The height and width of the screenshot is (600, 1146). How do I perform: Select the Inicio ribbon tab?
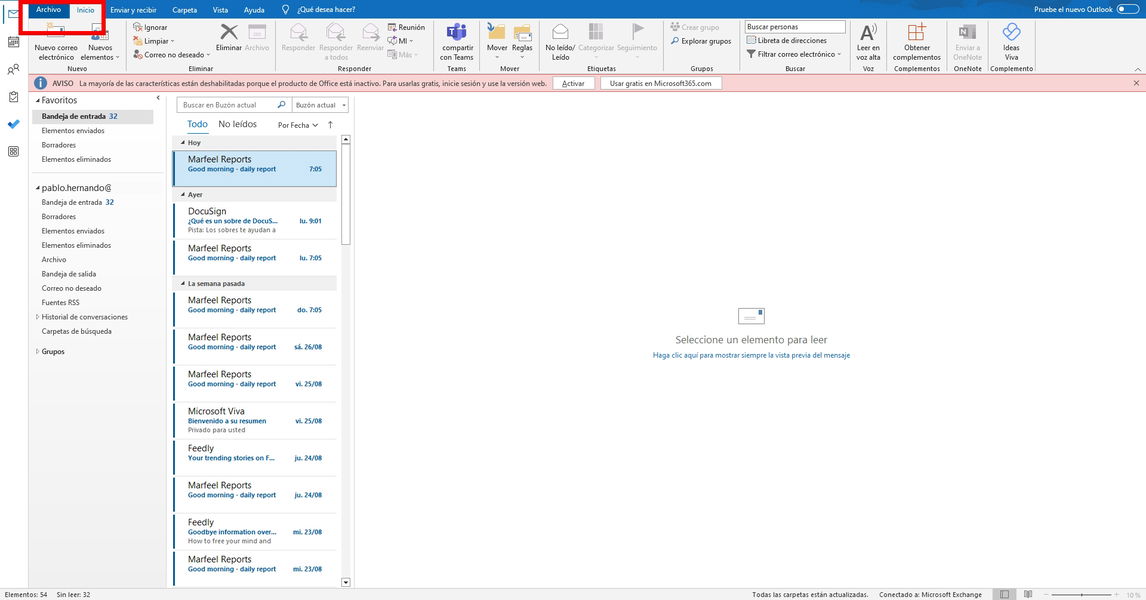(86, 10)
